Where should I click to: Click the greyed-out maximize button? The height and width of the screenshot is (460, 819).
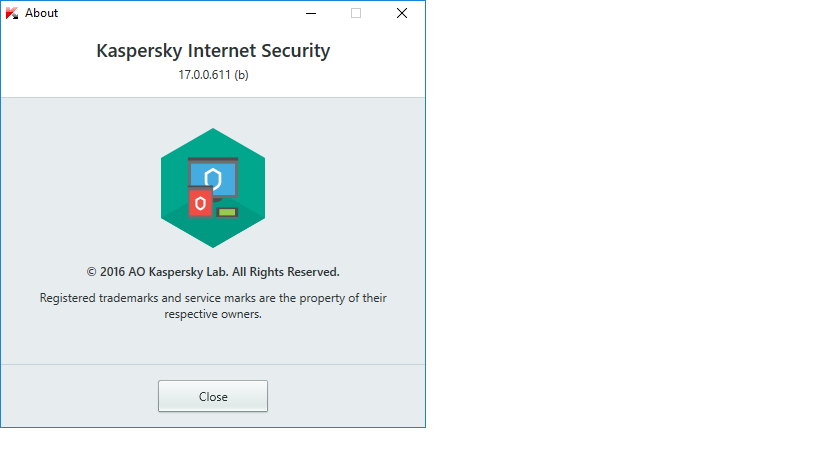coord(356,13)
